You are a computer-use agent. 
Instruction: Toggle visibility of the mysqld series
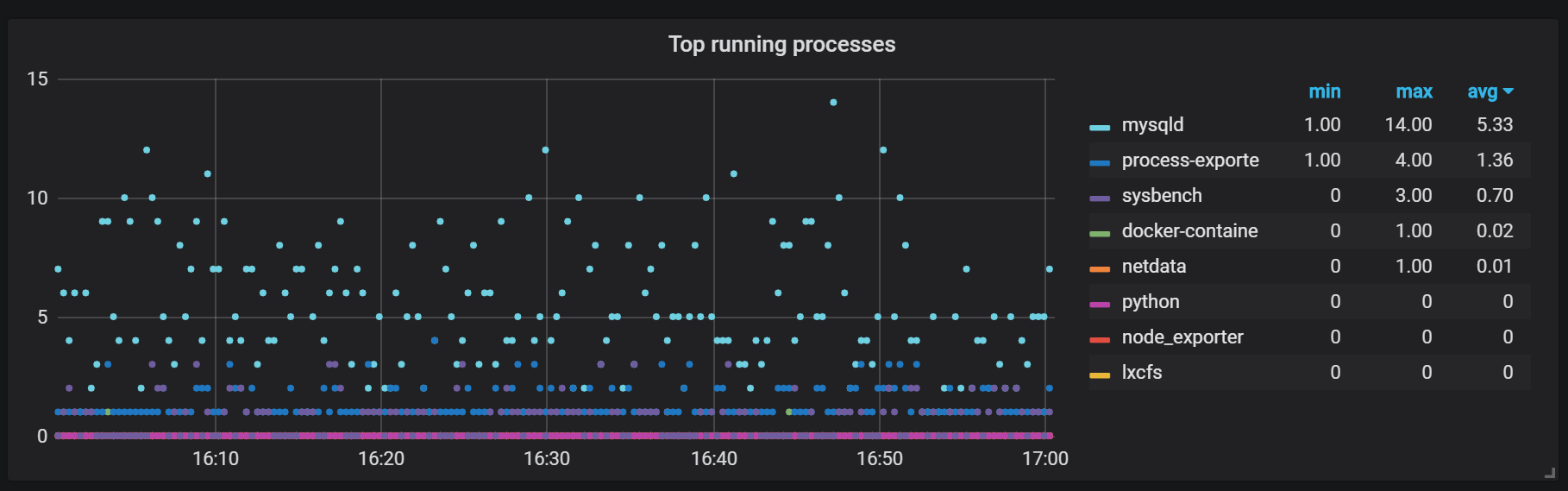(1152, 125)
